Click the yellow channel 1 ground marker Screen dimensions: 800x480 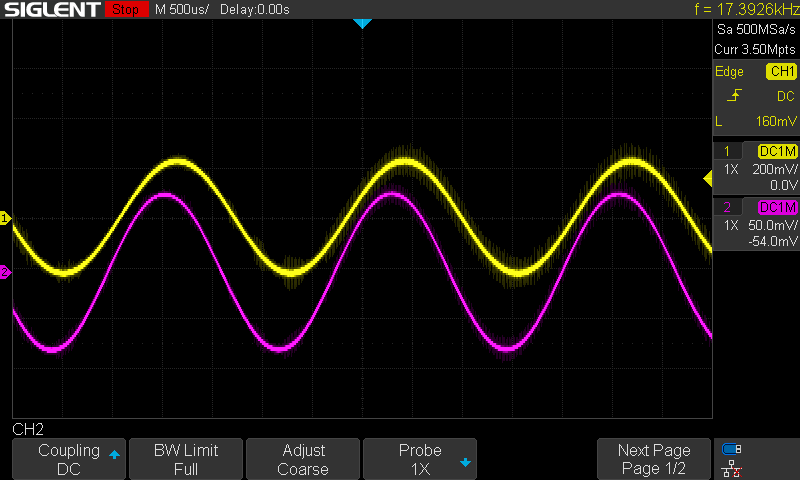[x=5, y=218]
